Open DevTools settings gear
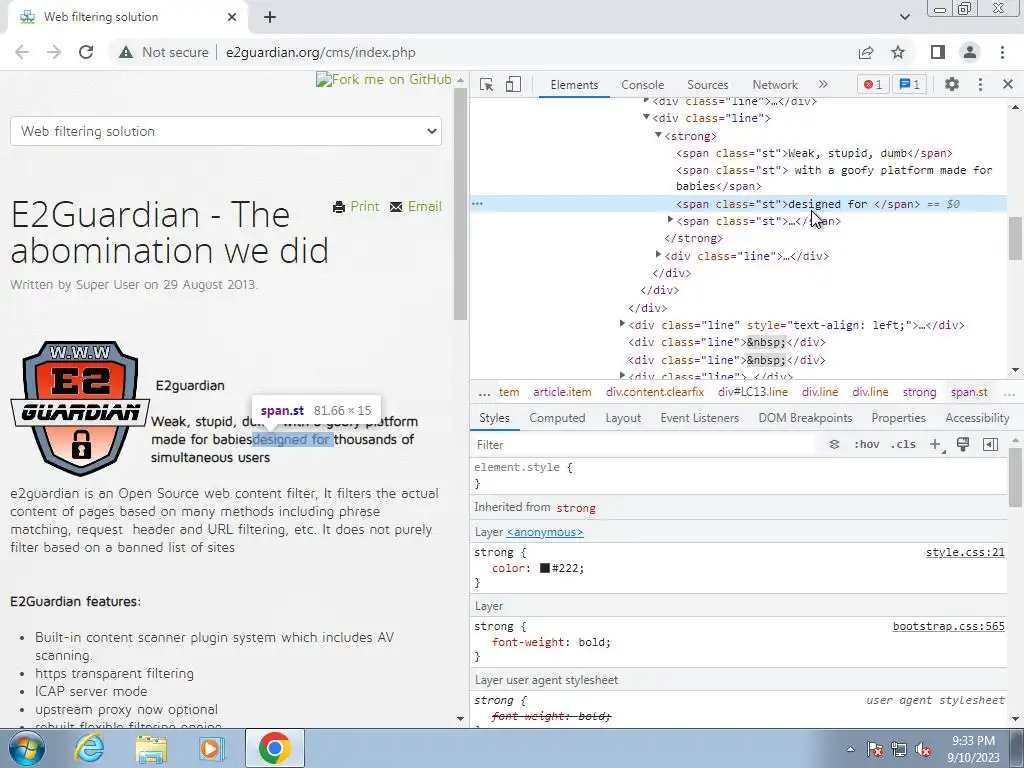1024x768 pixels. [952, 84]
